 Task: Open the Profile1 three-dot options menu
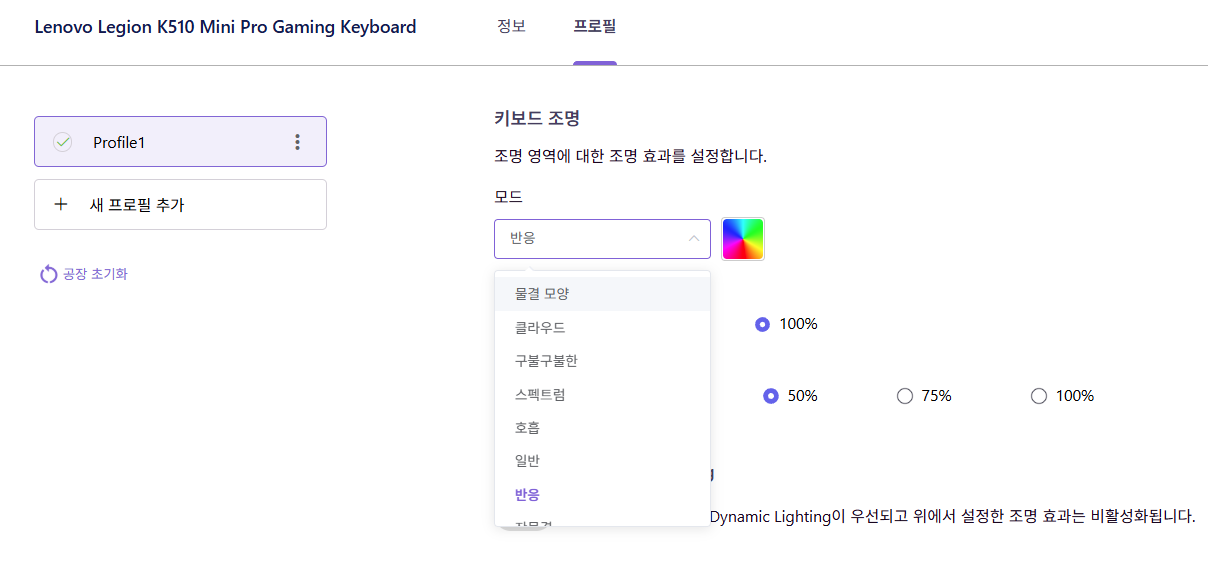point(297,142)
